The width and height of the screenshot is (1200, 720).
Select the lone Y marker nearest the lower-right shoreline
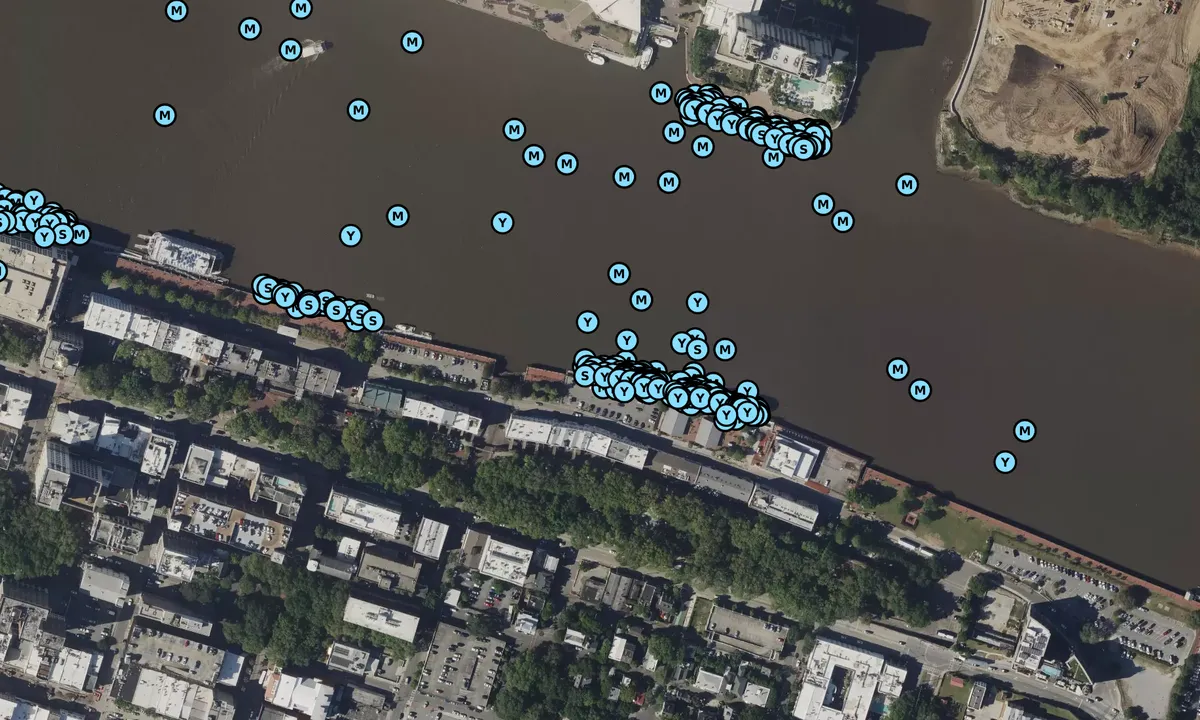[x=1005, y=462]
